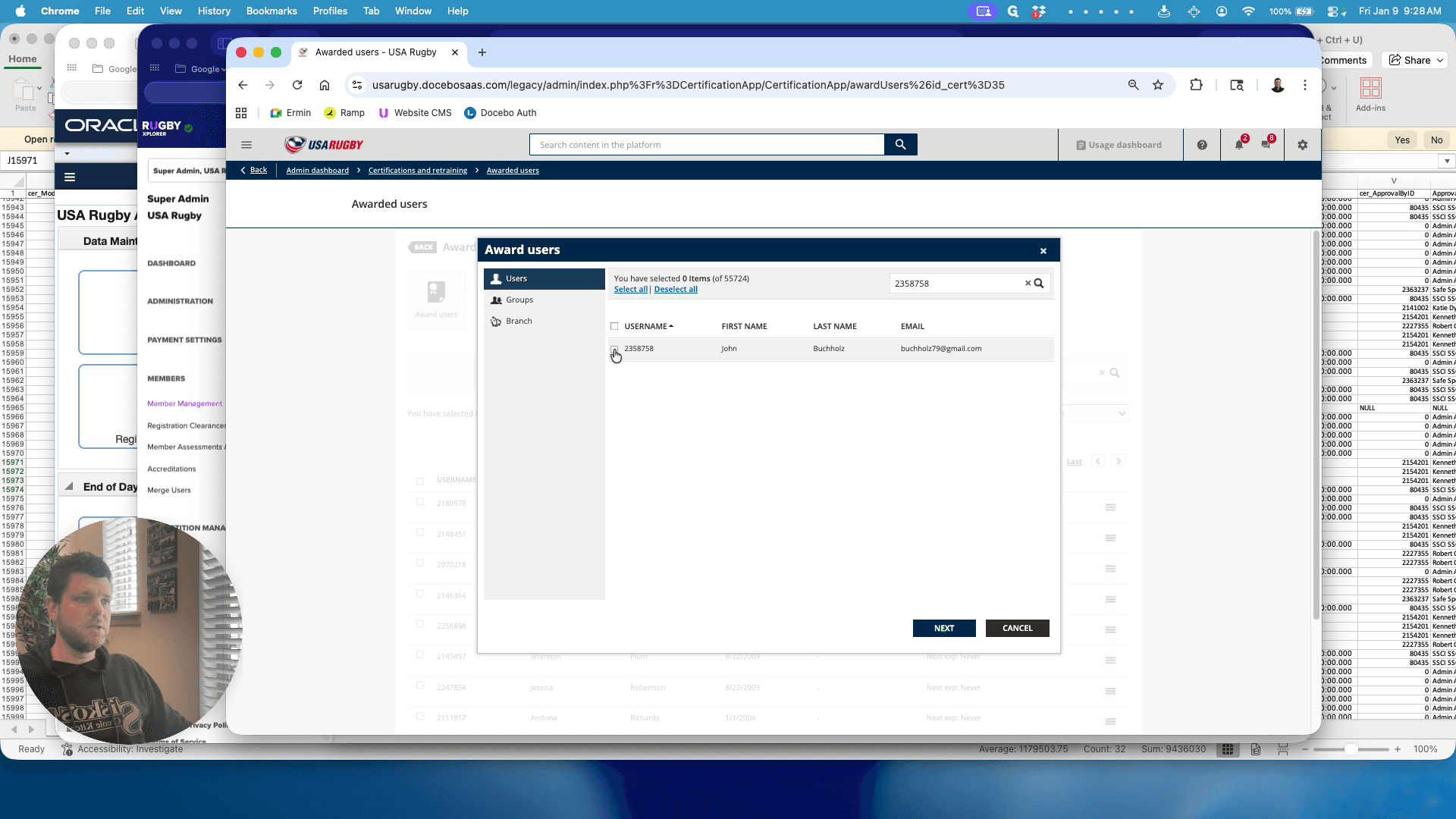Adjust the Excel zoom slider
Viewport: 1456px width, 819px height.
[x=1351, y=749]
